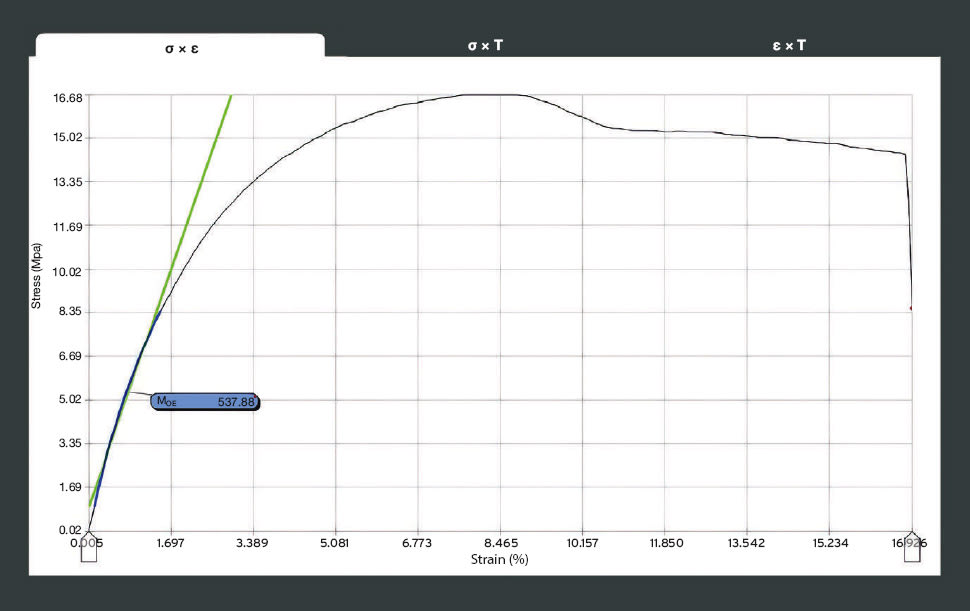The width and height of the screenshot is (970, 611).
Task: Click the 8.35 stress axis value
Action: pyautogui.click(x=70, y=312)
